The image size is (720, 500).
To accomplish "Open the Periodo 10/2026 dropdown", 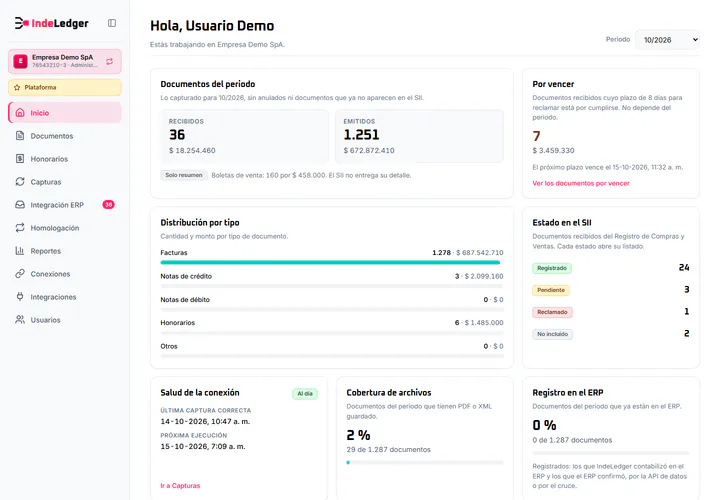I will 667,40.
